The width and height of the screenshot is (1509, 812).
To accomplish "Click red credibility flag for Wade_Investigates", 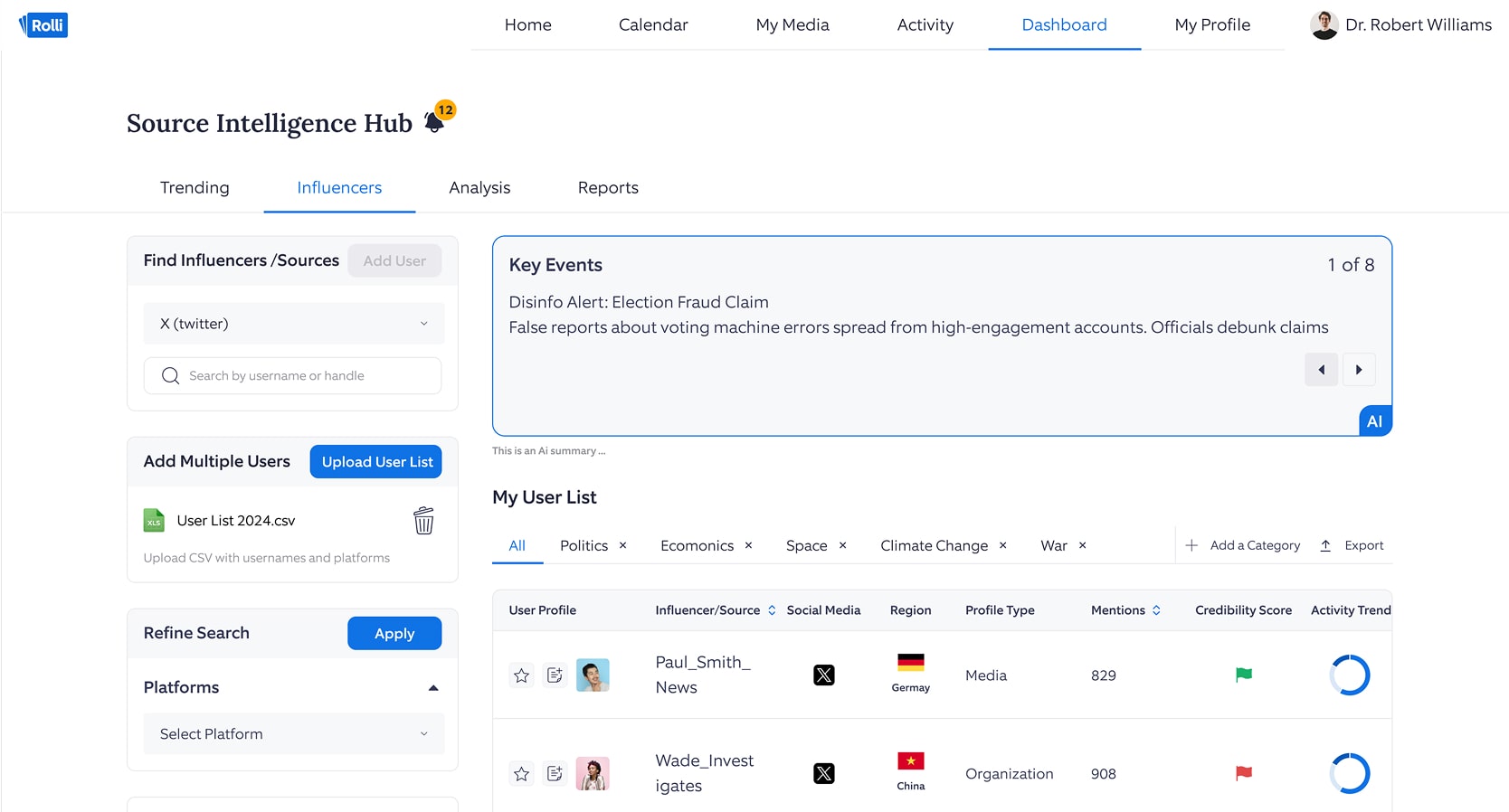I will point(1244,773).
